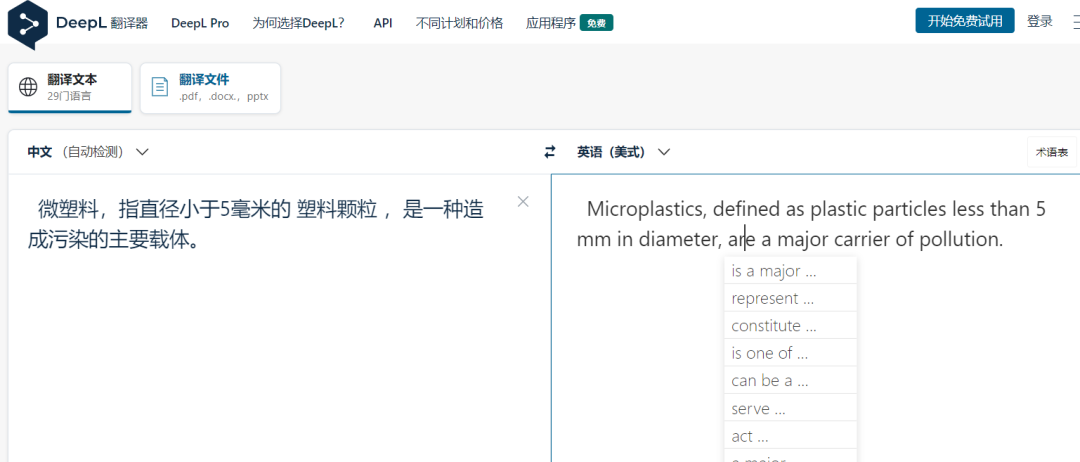Image resolution: width=1080 pixels, height=462 pixels.
Task: Swap languages with the arrows icon
Action: point(550,152)
